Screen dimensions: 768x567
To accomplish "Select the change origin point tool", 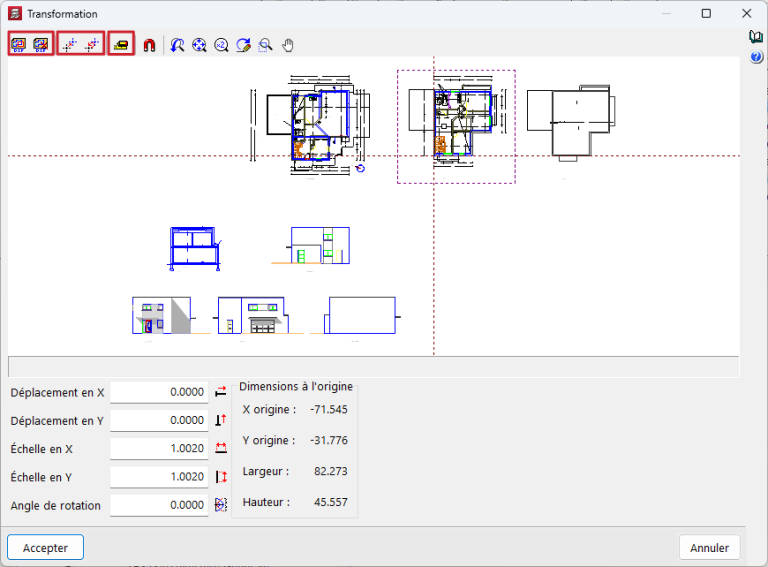I will click(x=70, y=45).
